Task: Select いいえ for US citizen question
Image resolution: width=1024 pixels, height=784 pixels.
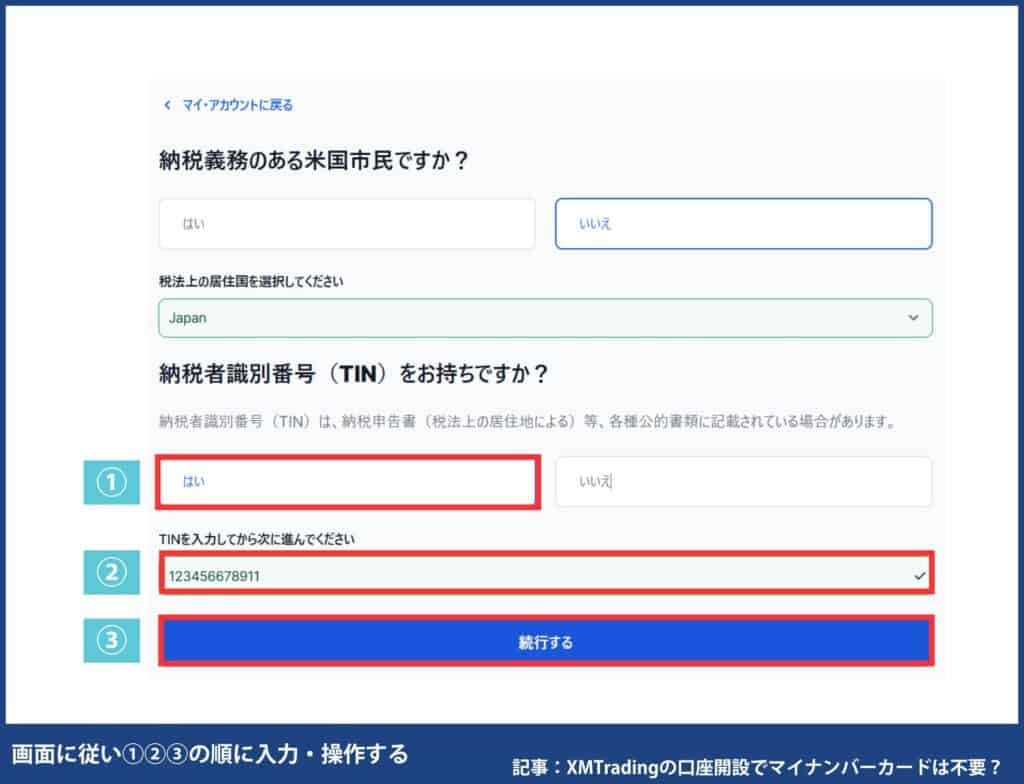Action: coord(743,223)
